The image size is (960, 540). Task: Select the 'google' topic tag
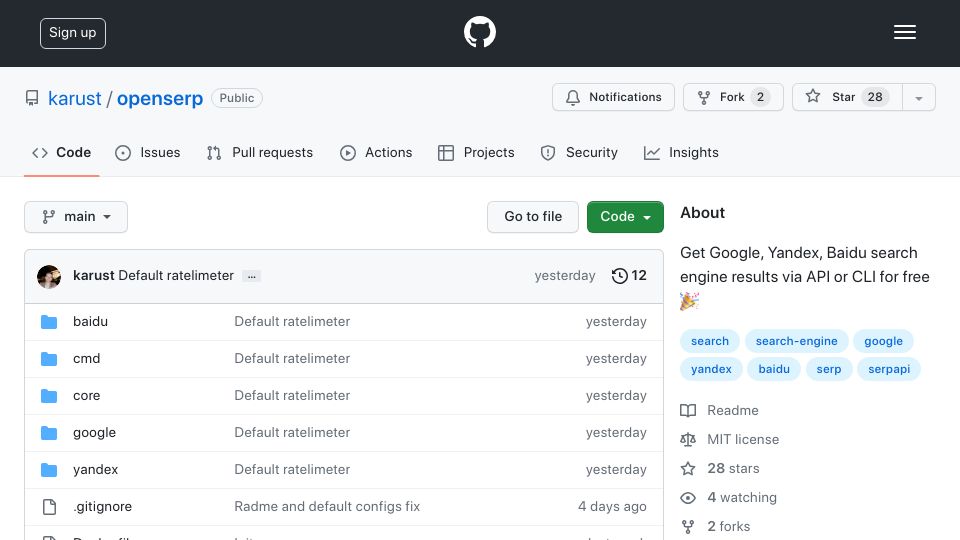coord(883,341)
